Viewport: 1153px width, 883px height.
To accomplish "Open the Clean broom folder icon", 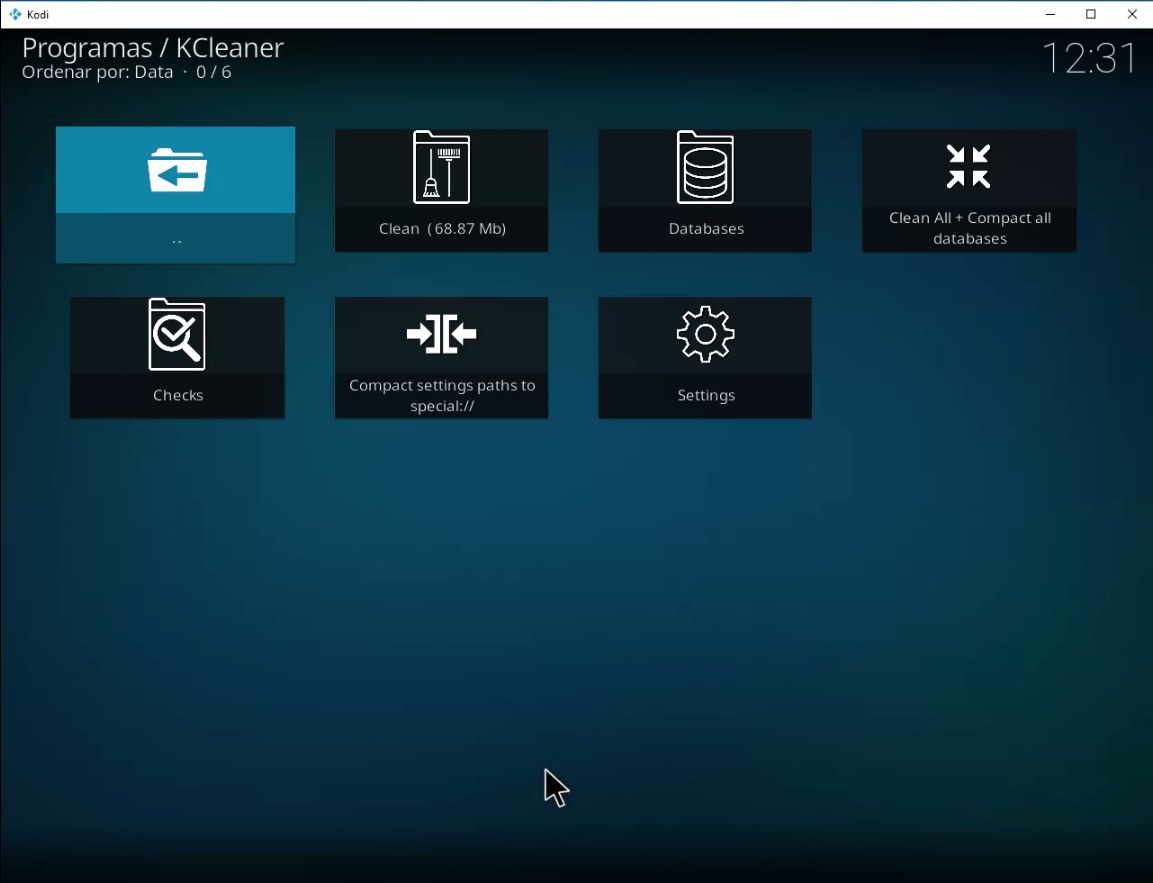I will (441, 168).
